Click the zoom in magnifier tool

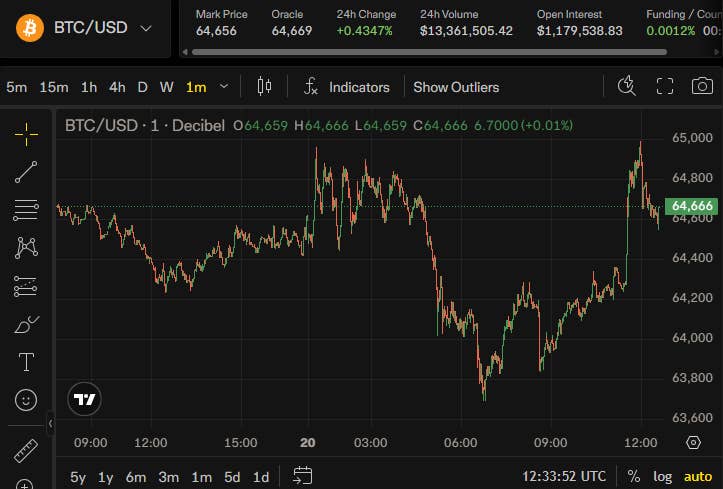point(25,484)
